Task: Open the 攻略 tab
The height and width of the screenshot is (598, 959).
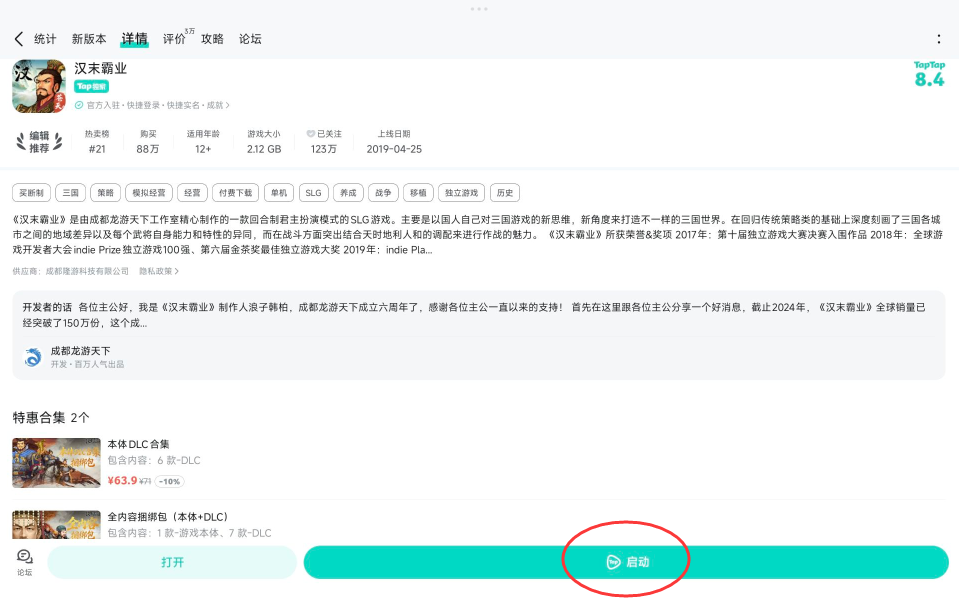Action: 212,39
